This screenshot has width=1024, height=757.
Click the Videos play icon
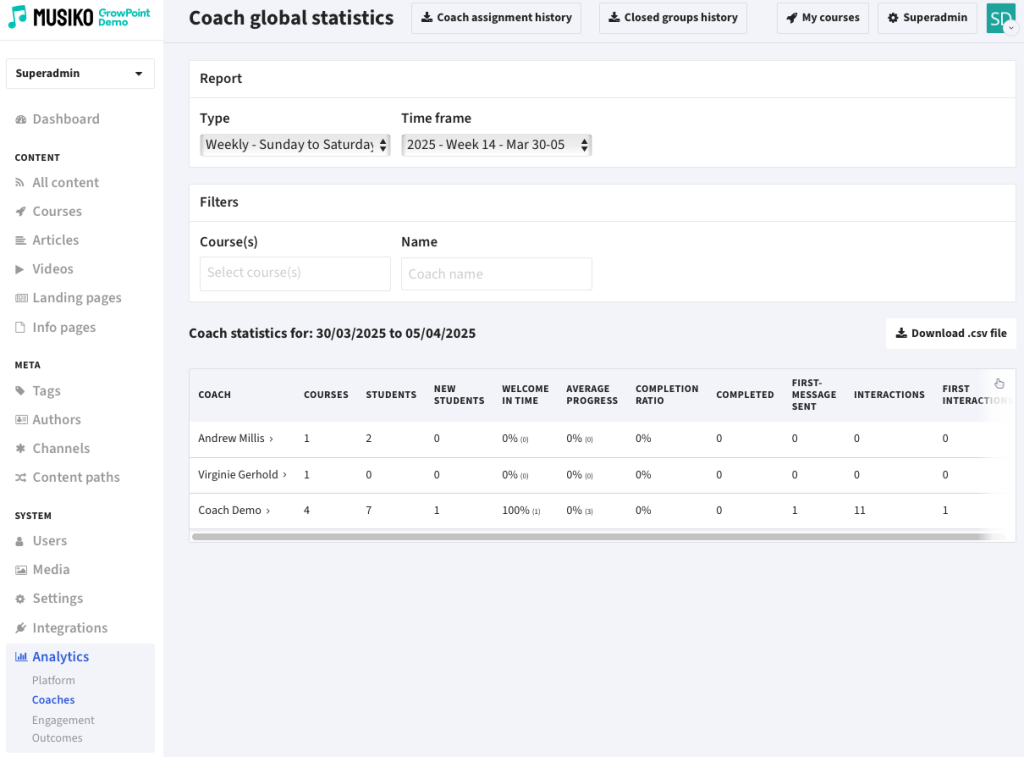[x=20, y=269]
